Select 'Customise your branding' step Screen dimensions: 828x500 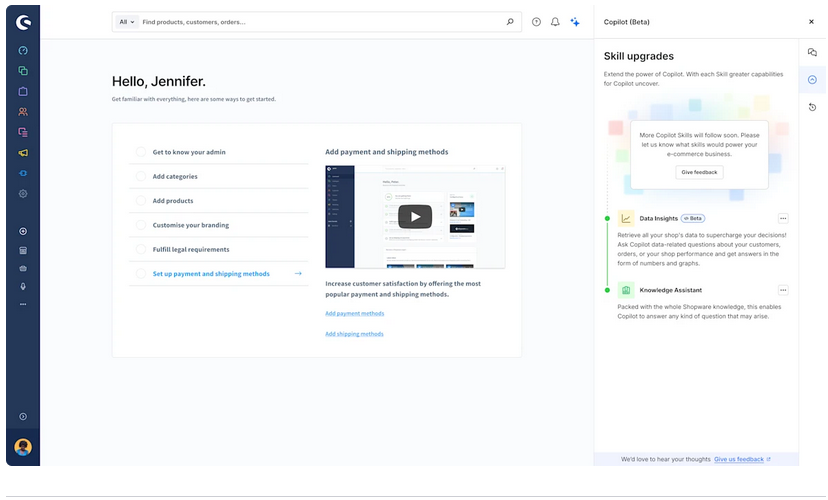[190, 225]
